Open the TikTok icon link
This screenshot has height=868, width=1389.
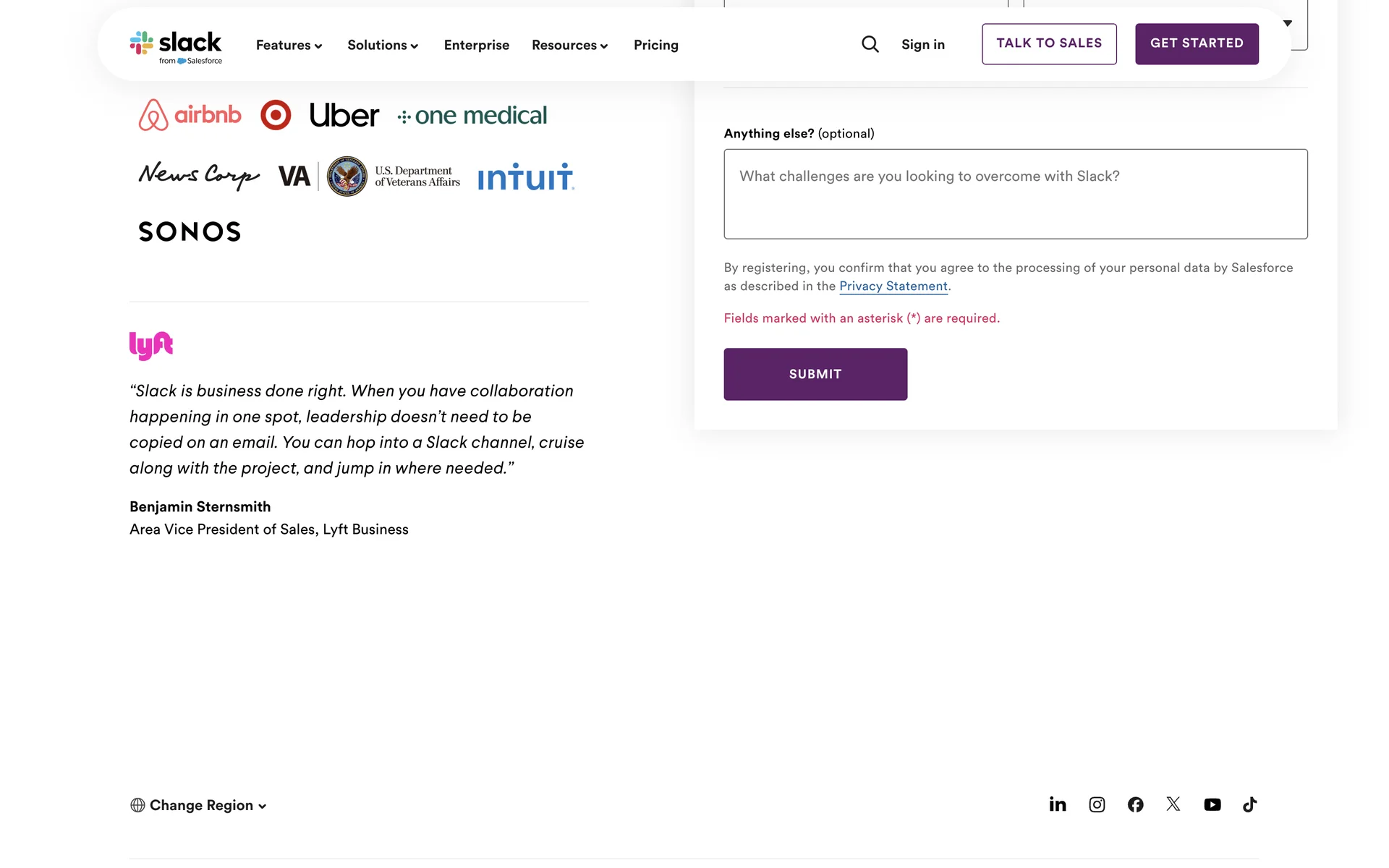click(1249, 804)
